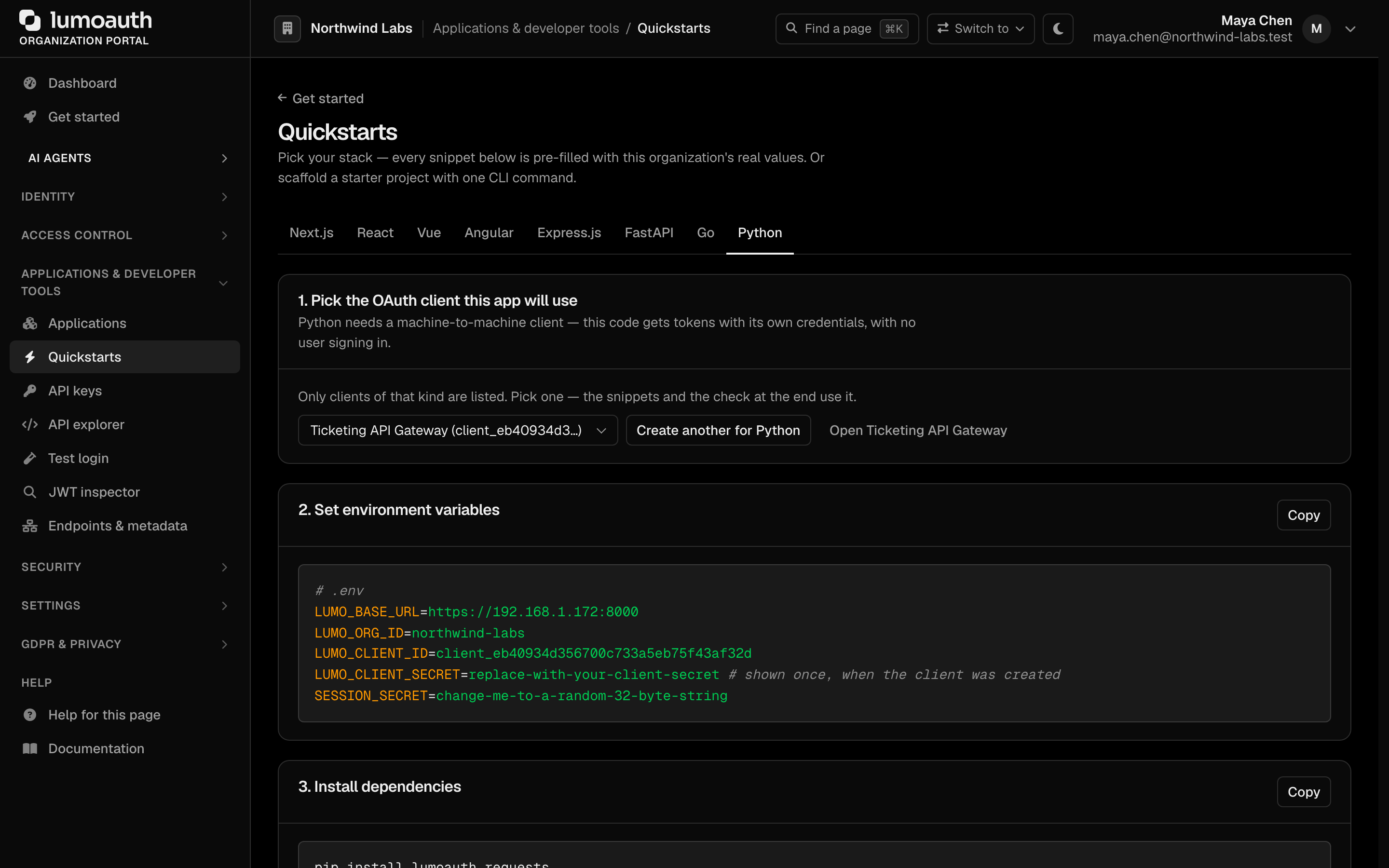
Task: Click the Endpoints & metadata network icon
Action: [30, 526]
